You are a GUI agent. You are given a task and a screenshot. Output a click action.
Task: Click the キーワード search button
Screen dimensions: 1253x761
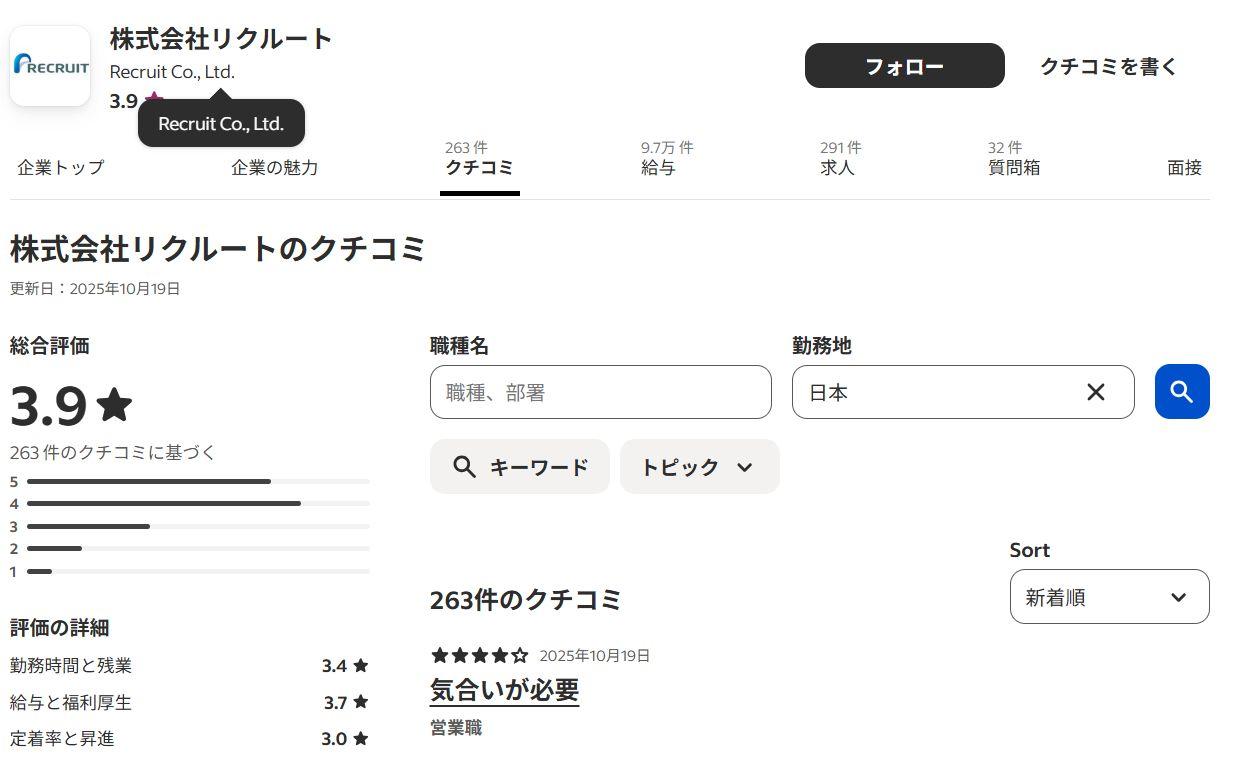pyautogui.click(x=519, y=466)
